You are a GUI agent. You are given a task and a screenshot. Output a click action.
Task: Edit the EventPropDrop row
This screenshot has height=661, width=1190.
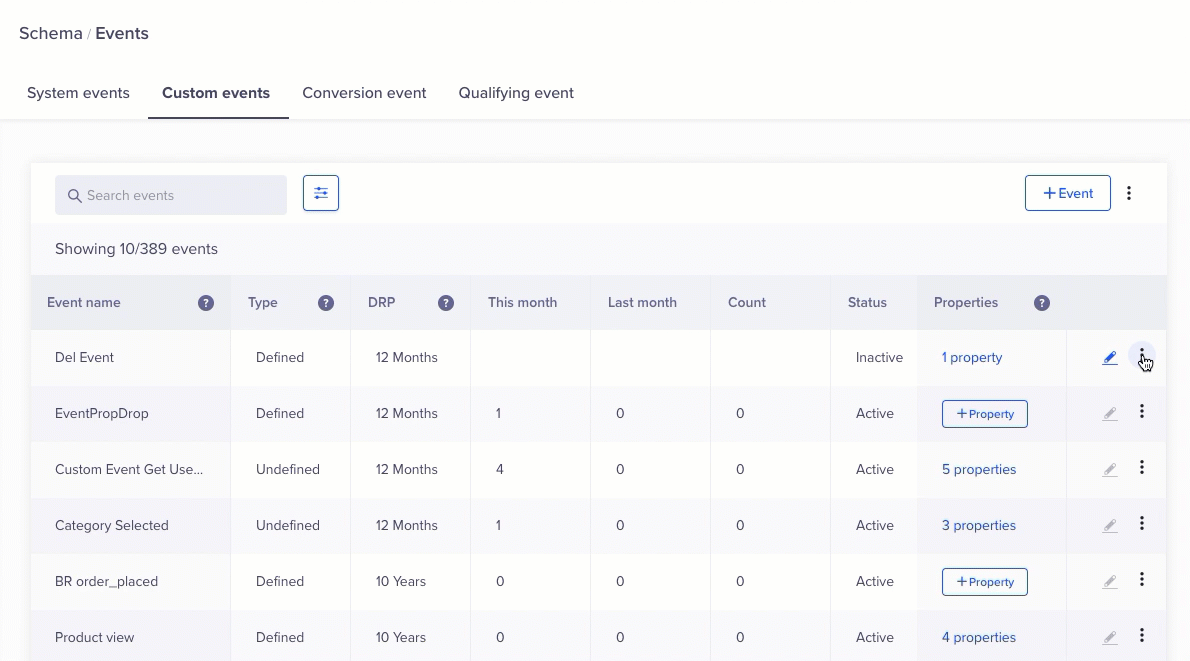pyautogui.click(x=1110, y=414)
